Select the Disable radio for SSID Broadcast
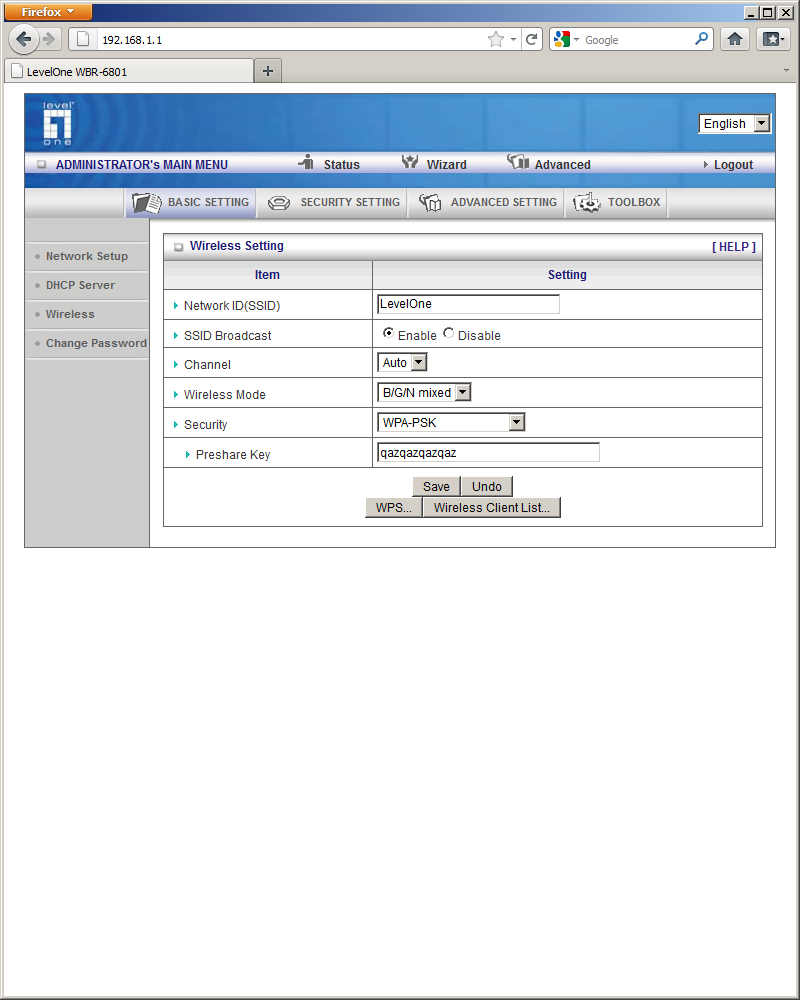Screen dimensions: 800x1000 (x=448, y=333)
